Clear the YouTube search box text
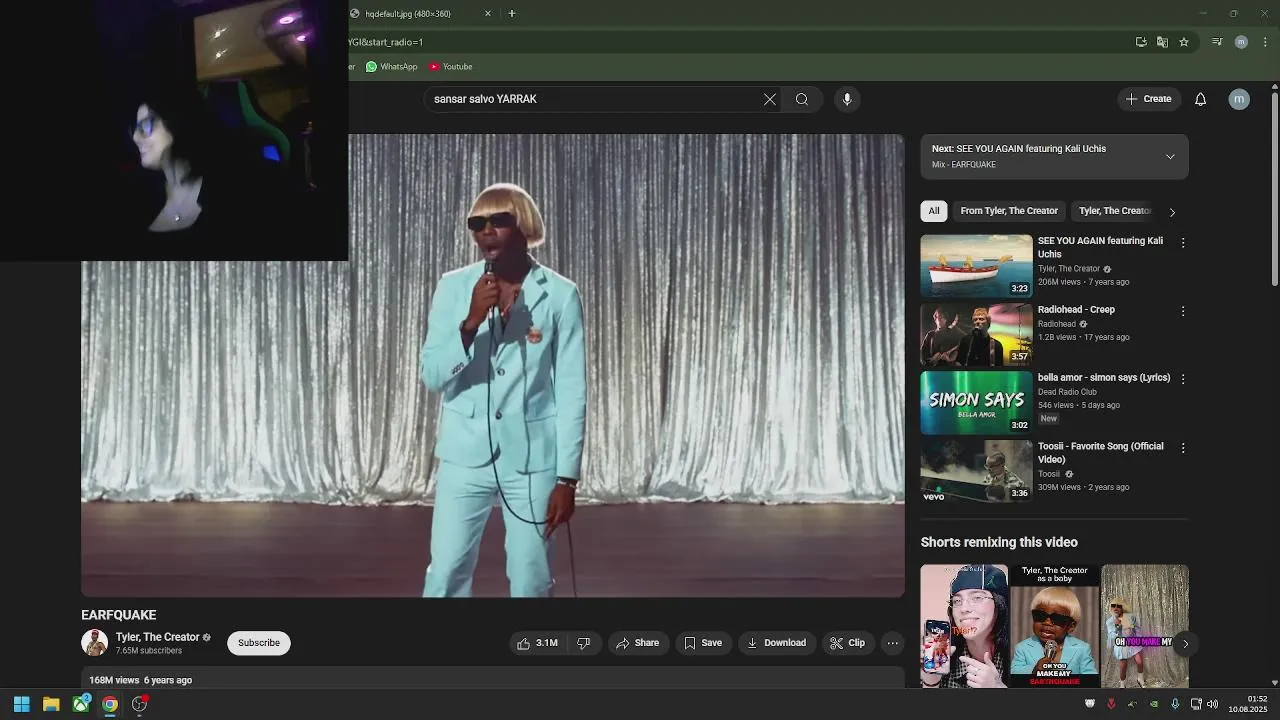 click(x=770, y=99)
